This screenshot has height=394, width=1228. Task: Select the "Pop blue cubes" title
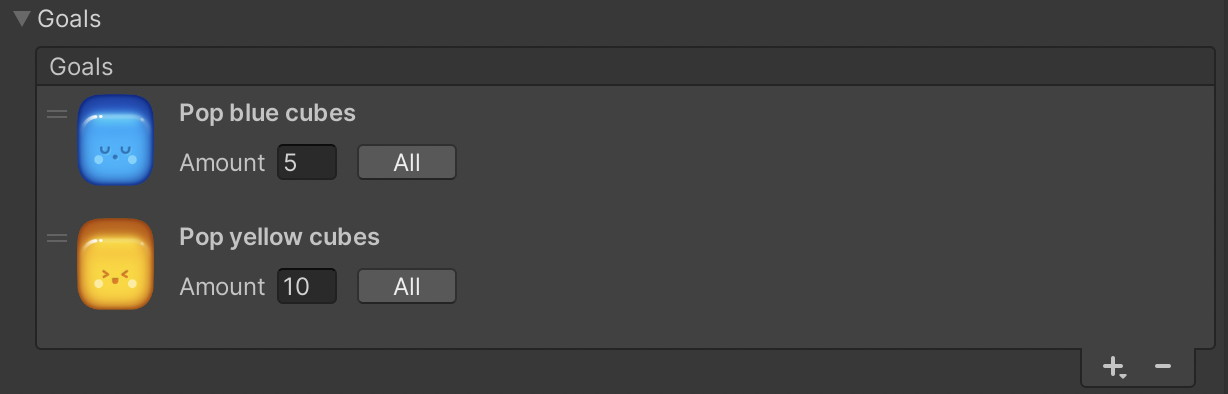(x=267, y=113)
